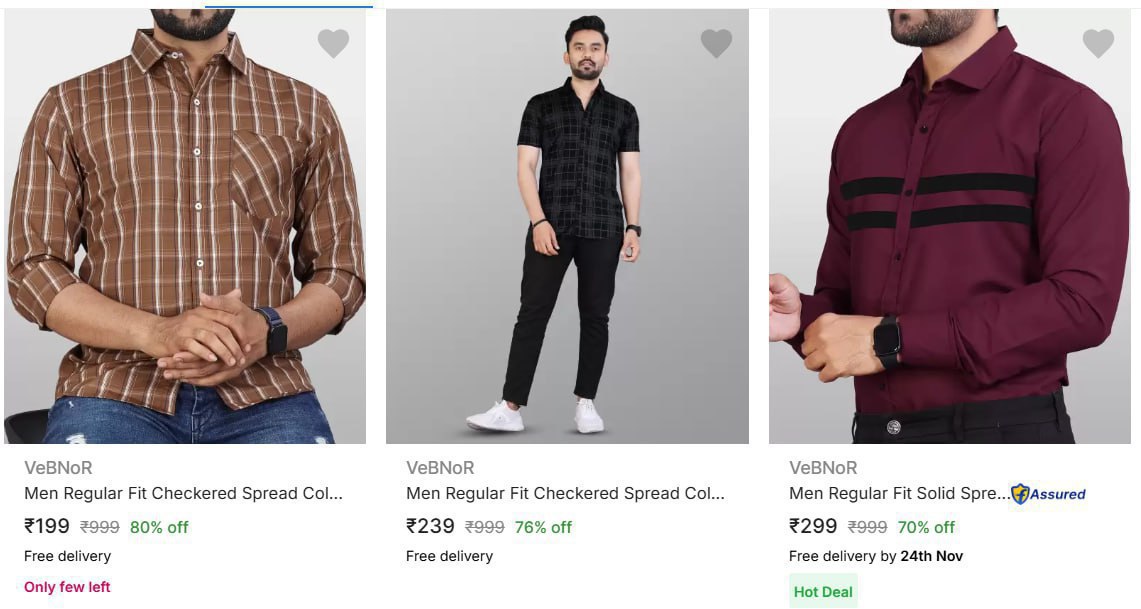Open "Men Regular Fit Solid Spre..." title
Screen dimensions: 1141x609
899,493
